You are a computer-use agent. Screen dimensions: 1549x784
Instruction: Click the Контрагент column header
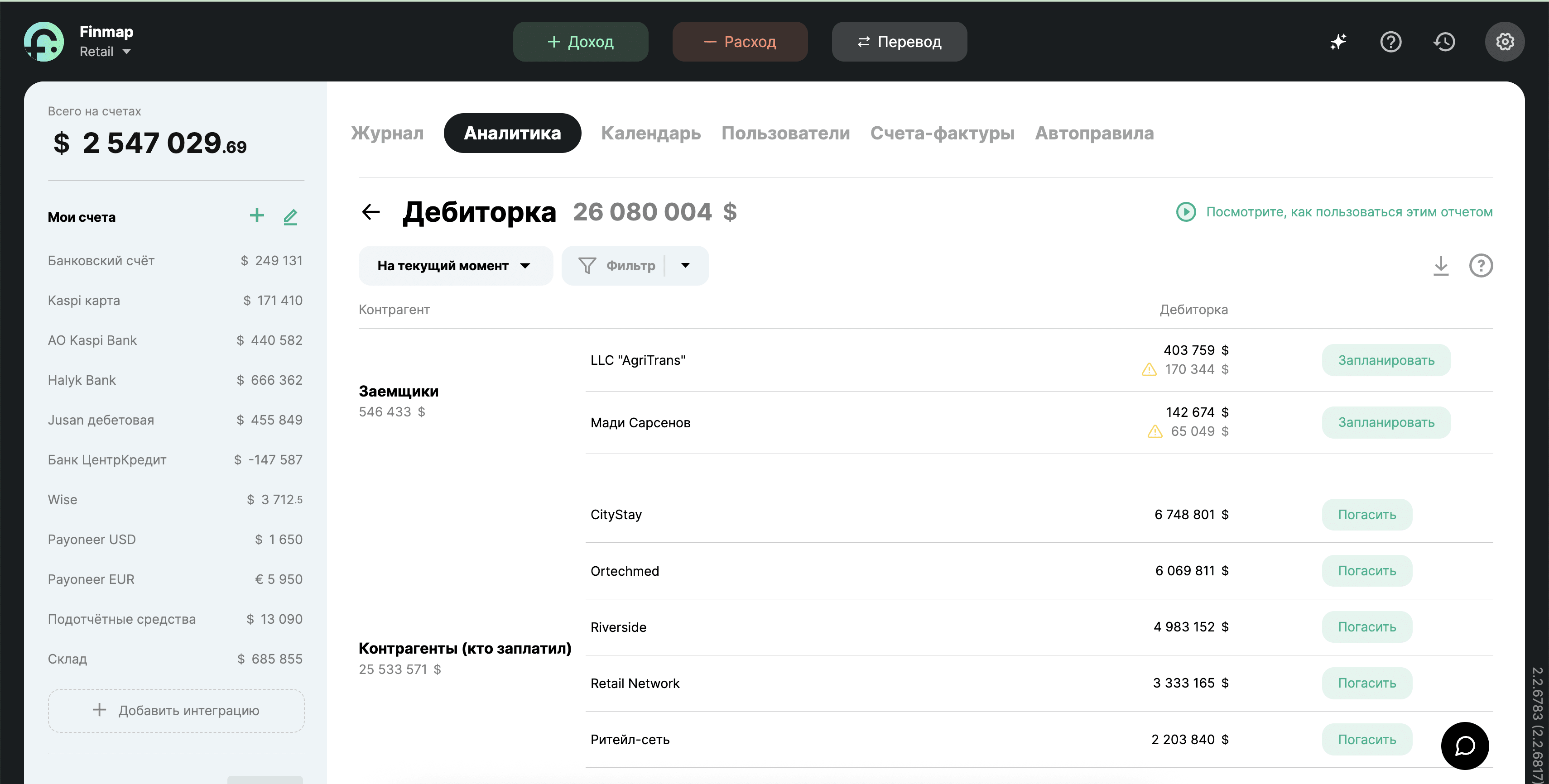coord(394,310)
